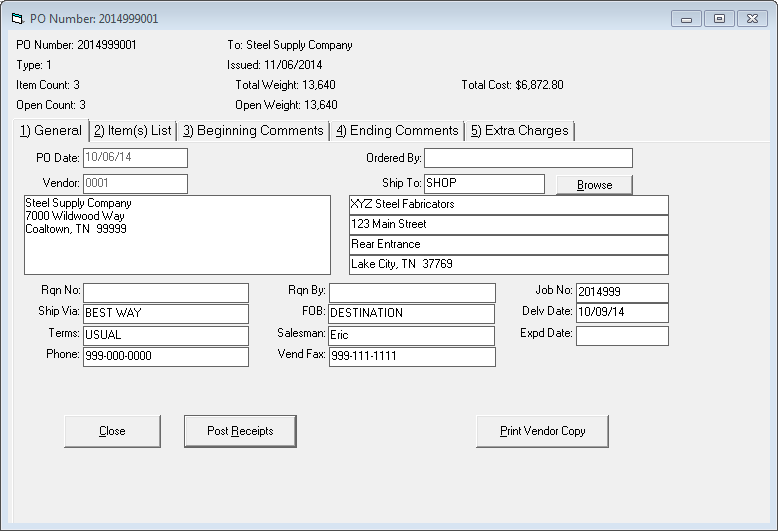Edit the Ship Via field

click(x=165, y=313)
